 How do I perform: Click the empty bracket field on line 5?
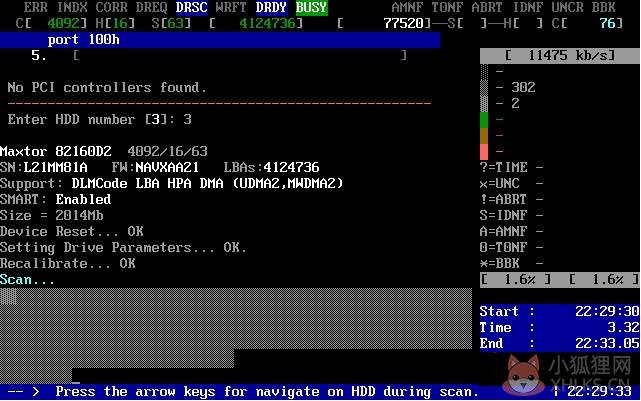[x=240, y=55]
